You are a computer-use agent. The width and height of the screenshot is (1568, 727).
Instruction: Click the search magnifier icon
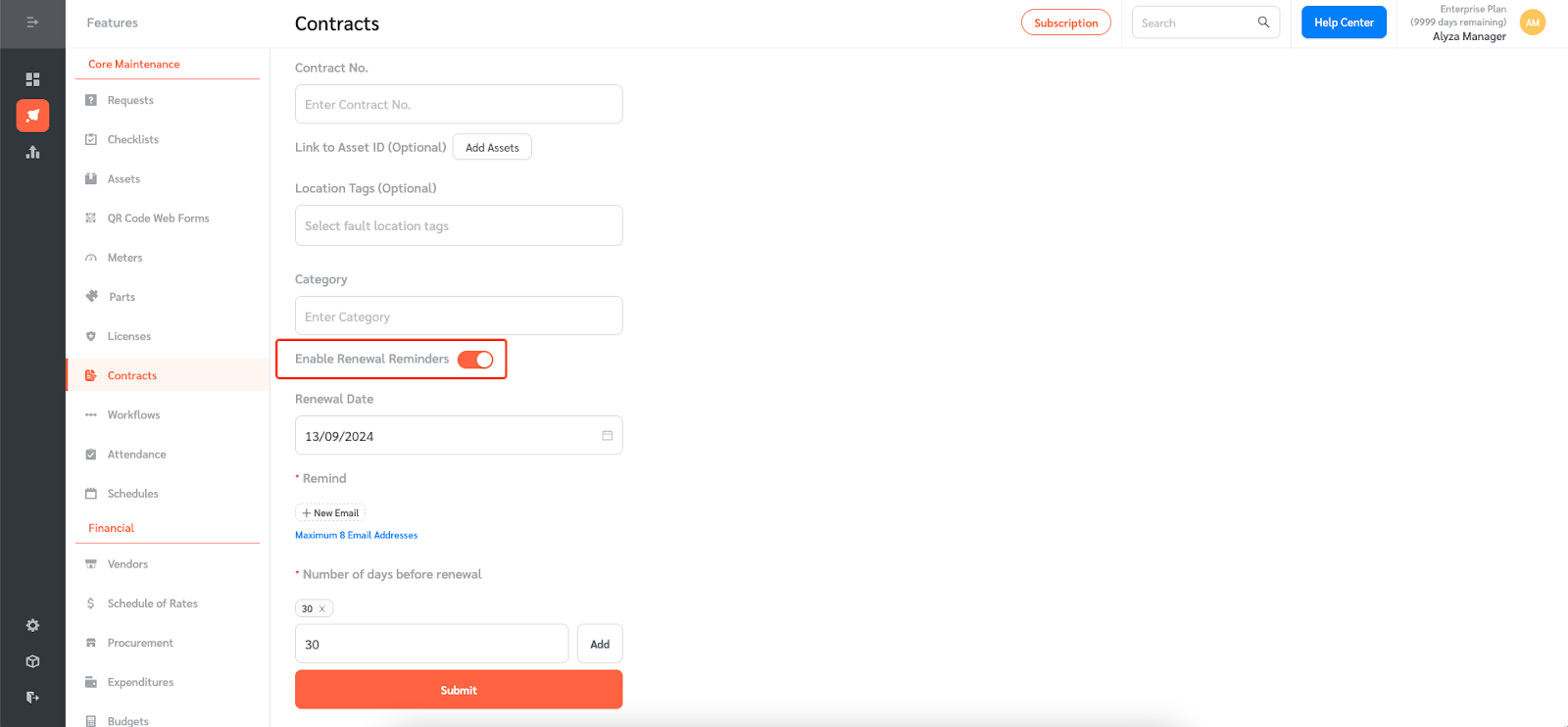pyautogui.click(x=1263, y=22)
